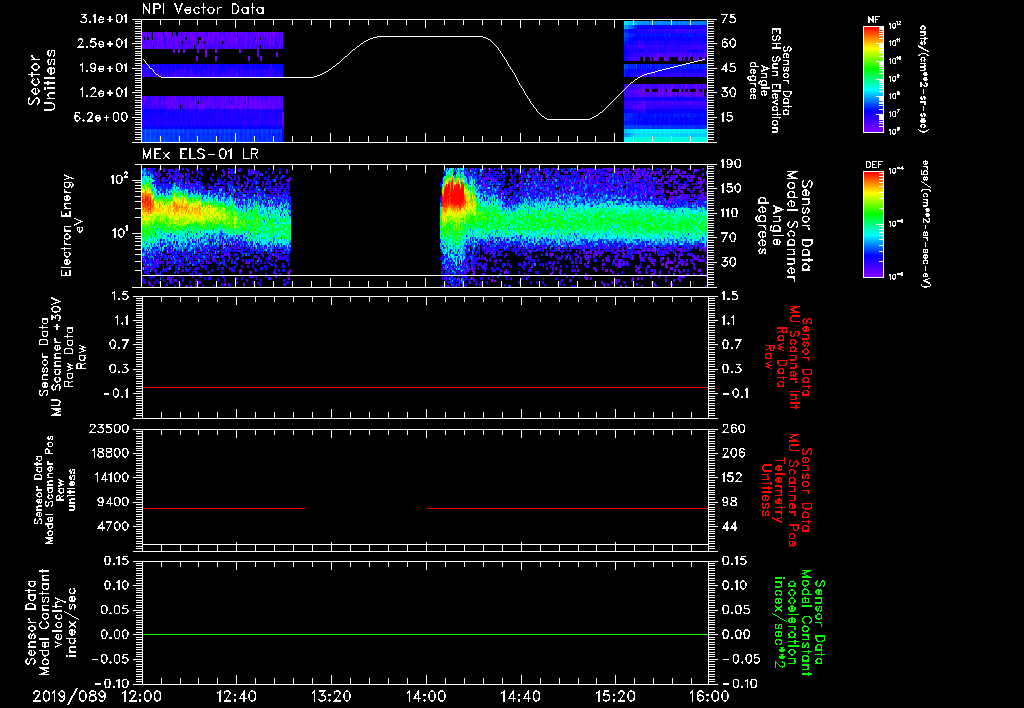Select the "Sector Unitless" axis title
The height and width of the screenshot is (708, 1024).
click(42, 80)
